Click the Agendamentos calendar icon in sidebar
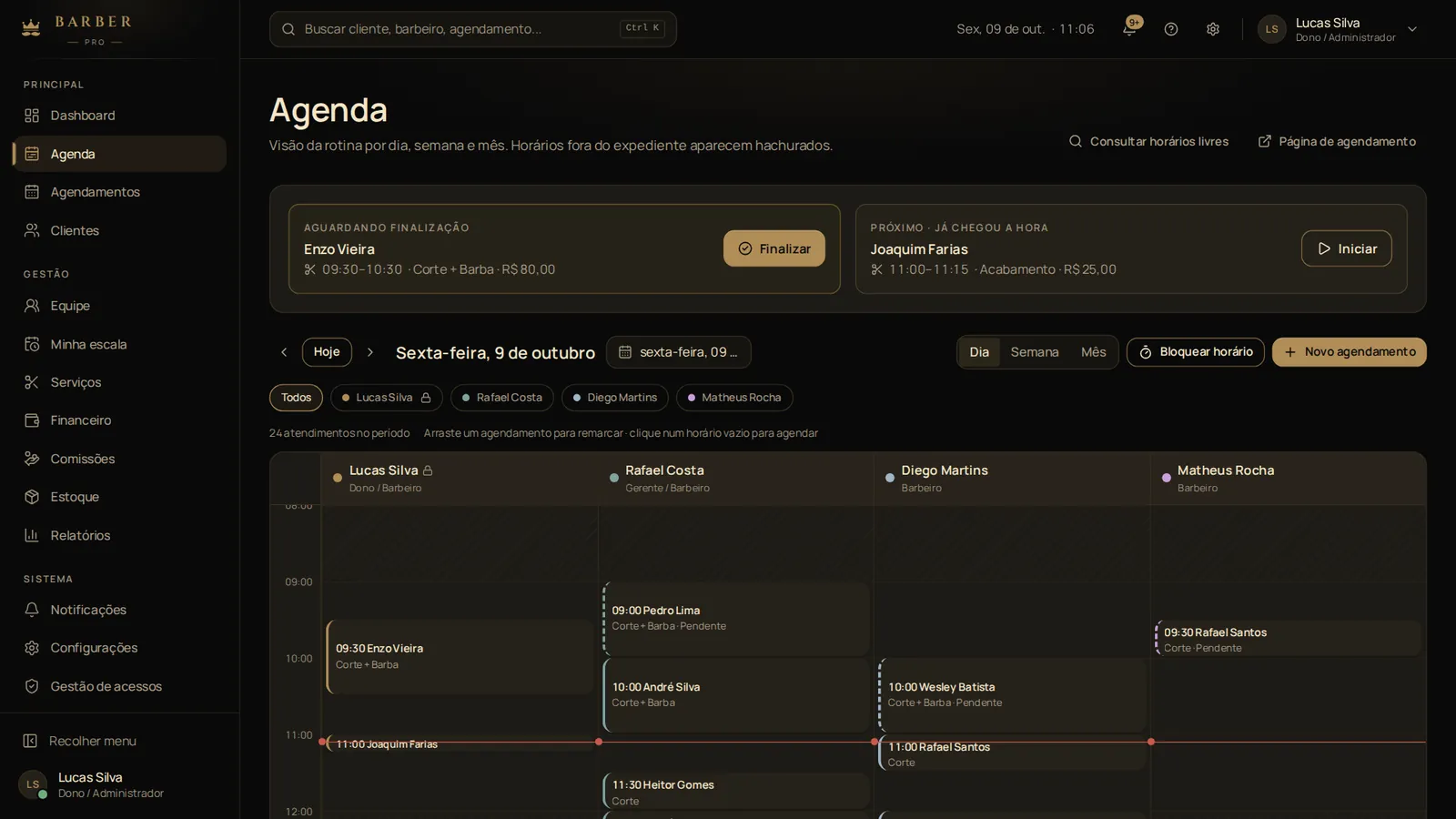Image resolution: width=1456 pixels, height=819 pixels. 32,192
